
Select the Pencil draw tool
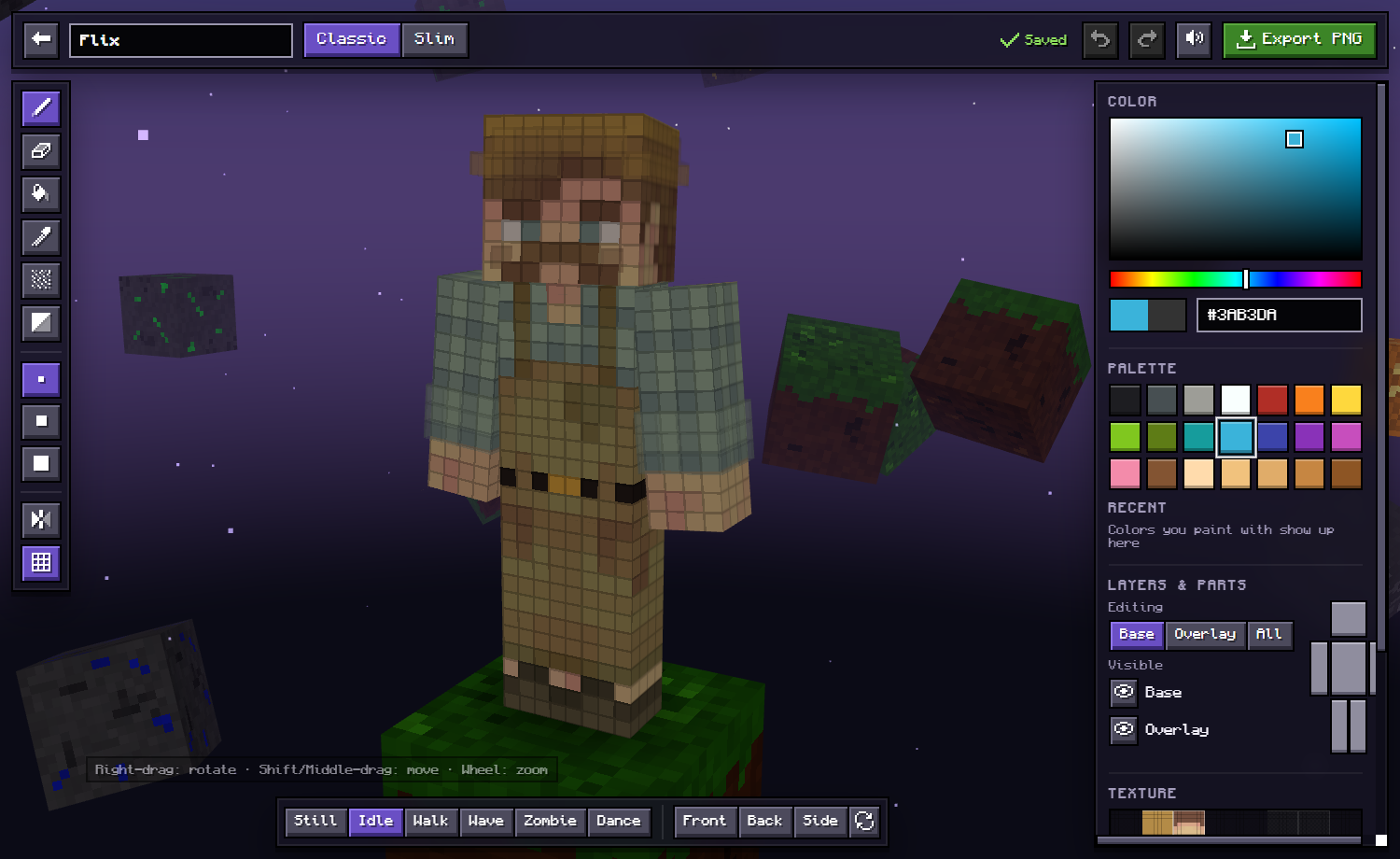(x=41, y=108)
